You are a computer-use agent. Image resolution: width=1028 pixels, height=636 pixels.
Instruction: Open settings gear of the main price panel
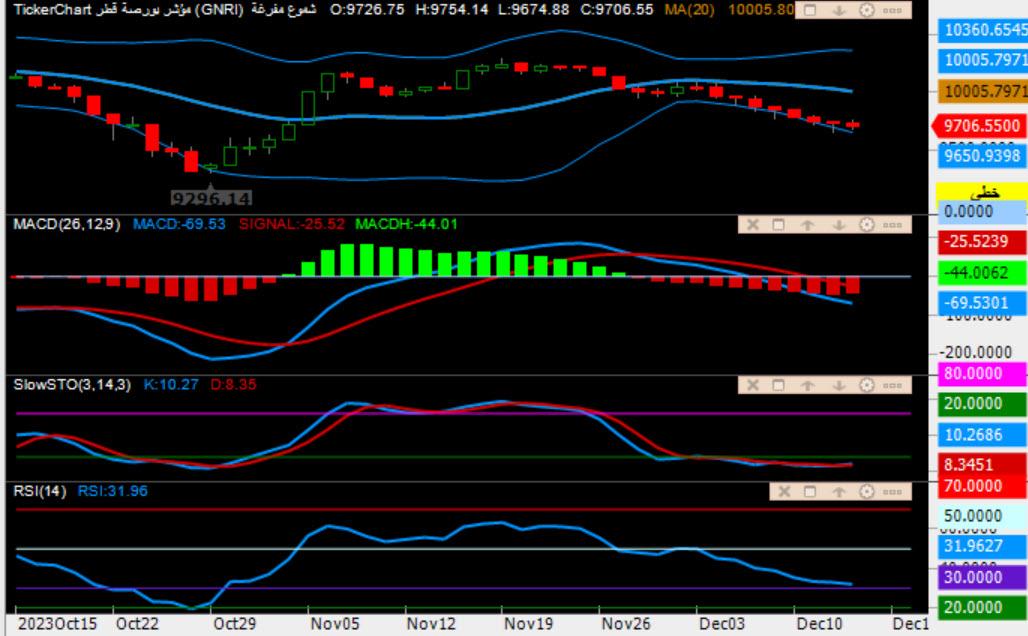tap(867, 10)
